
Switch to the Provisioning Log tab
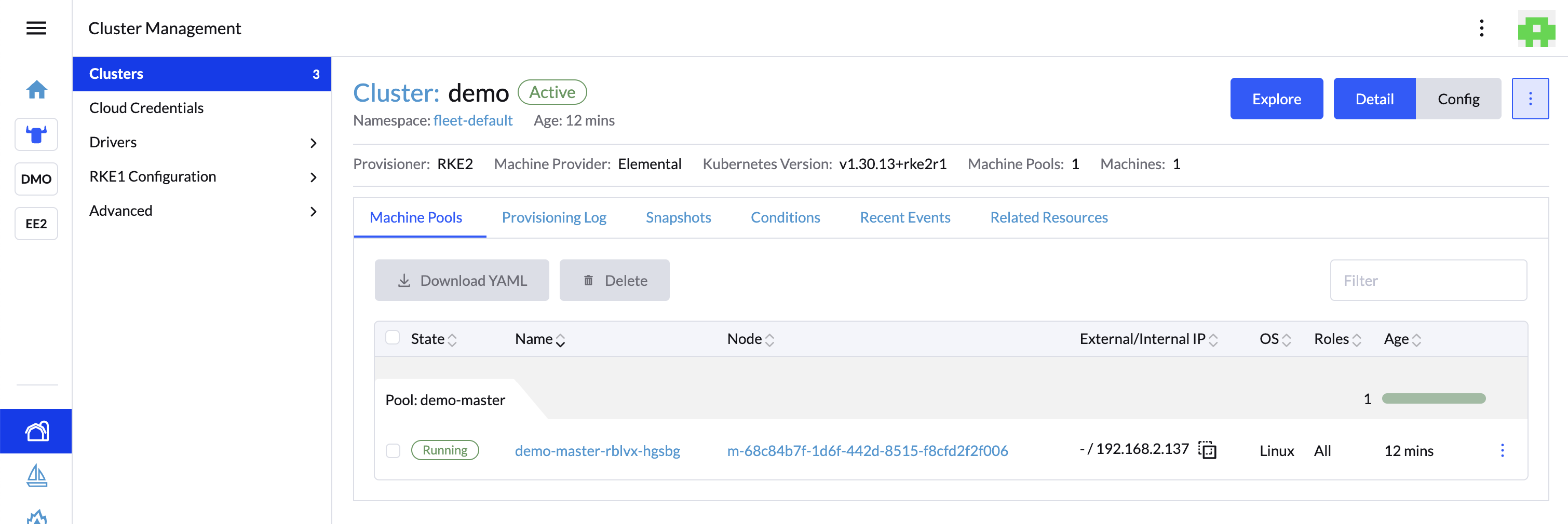tap(553, 217)
